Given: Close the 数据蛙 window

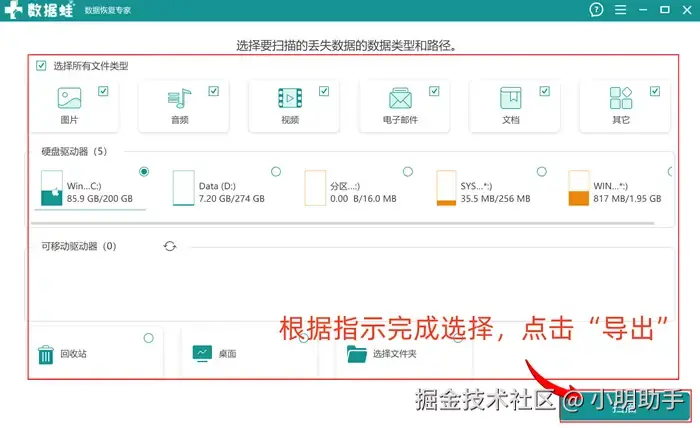Looking at the screenshot, I should coord(687,10).
